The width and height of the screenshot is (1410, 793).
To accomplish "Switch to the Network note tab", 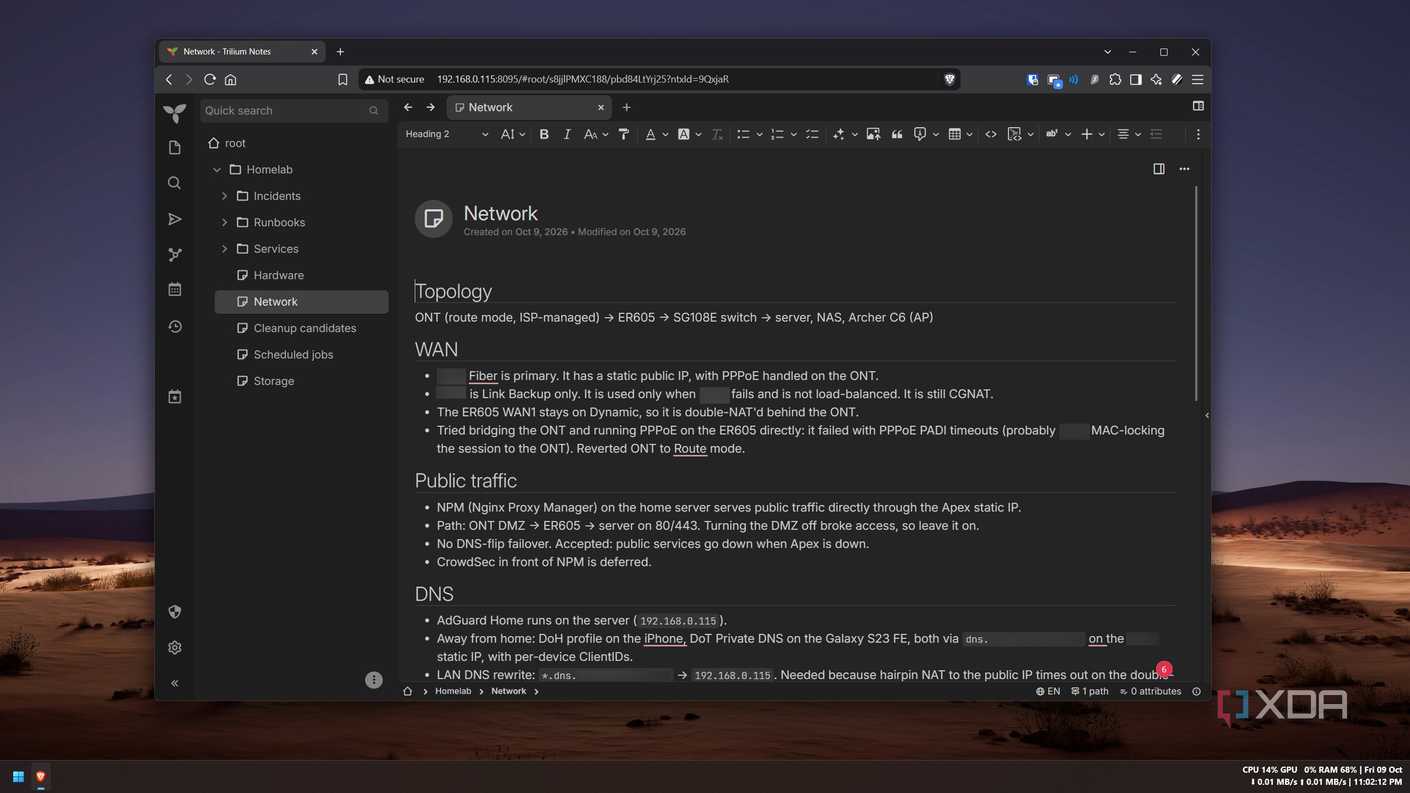I will point(529,107).
